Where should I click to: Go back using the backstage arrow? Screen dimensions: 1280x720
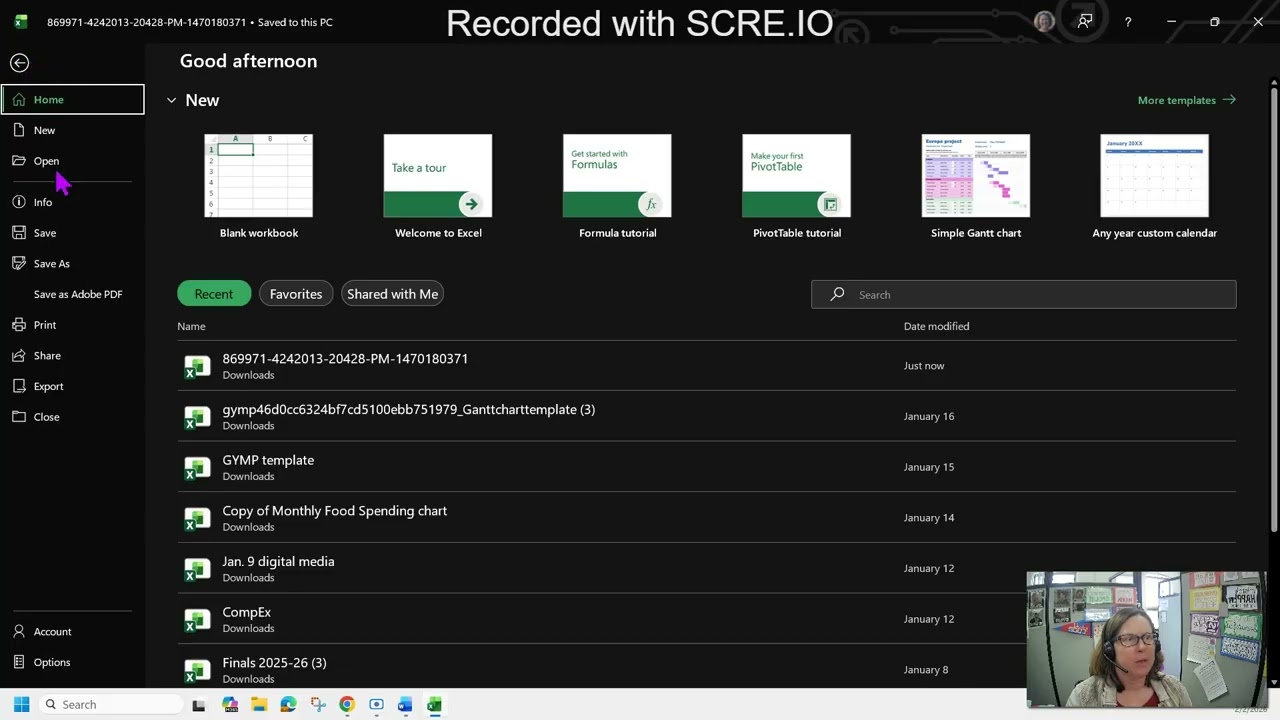pyautogui.click(x=19, y=63)
